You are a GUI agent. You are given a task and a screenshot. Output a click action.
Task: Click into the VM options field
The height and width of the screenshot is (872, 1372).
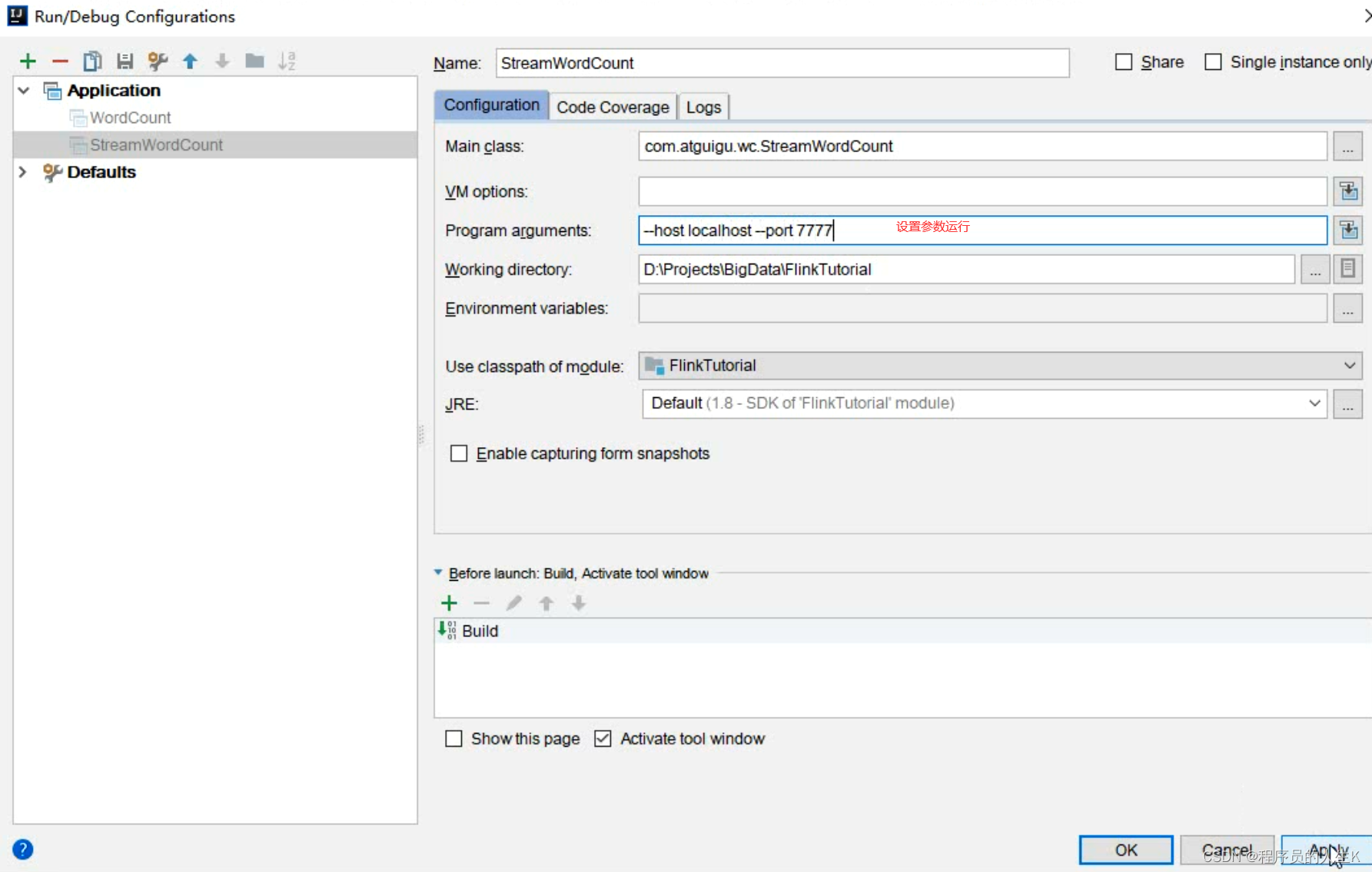[x=982, y=192]
